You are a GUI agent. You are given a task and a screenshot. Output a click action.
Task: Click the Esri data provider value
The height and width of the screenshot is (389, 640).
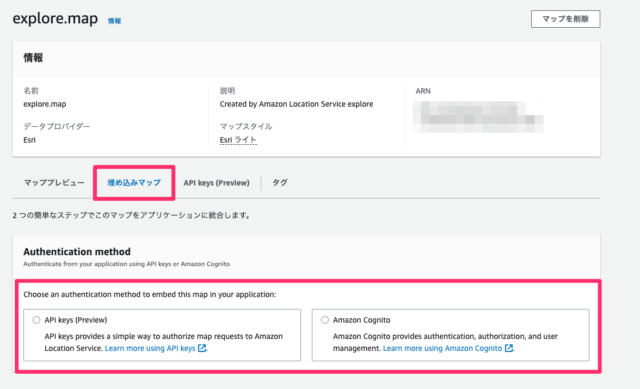pyautogui.click(x=29, y=140)
